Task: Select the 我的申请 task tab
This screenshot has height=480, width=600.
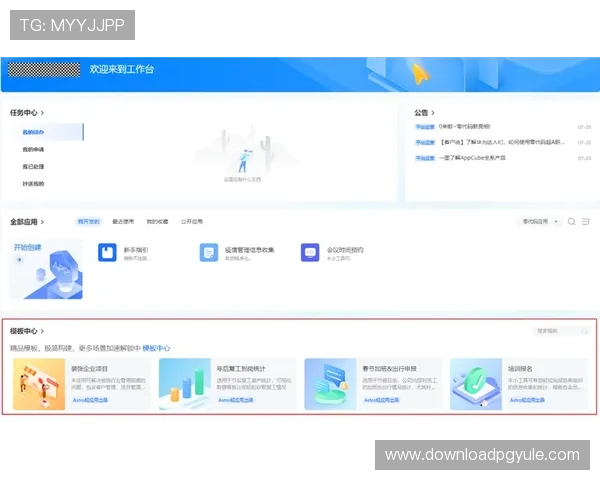Action: (x=33, y=150)
